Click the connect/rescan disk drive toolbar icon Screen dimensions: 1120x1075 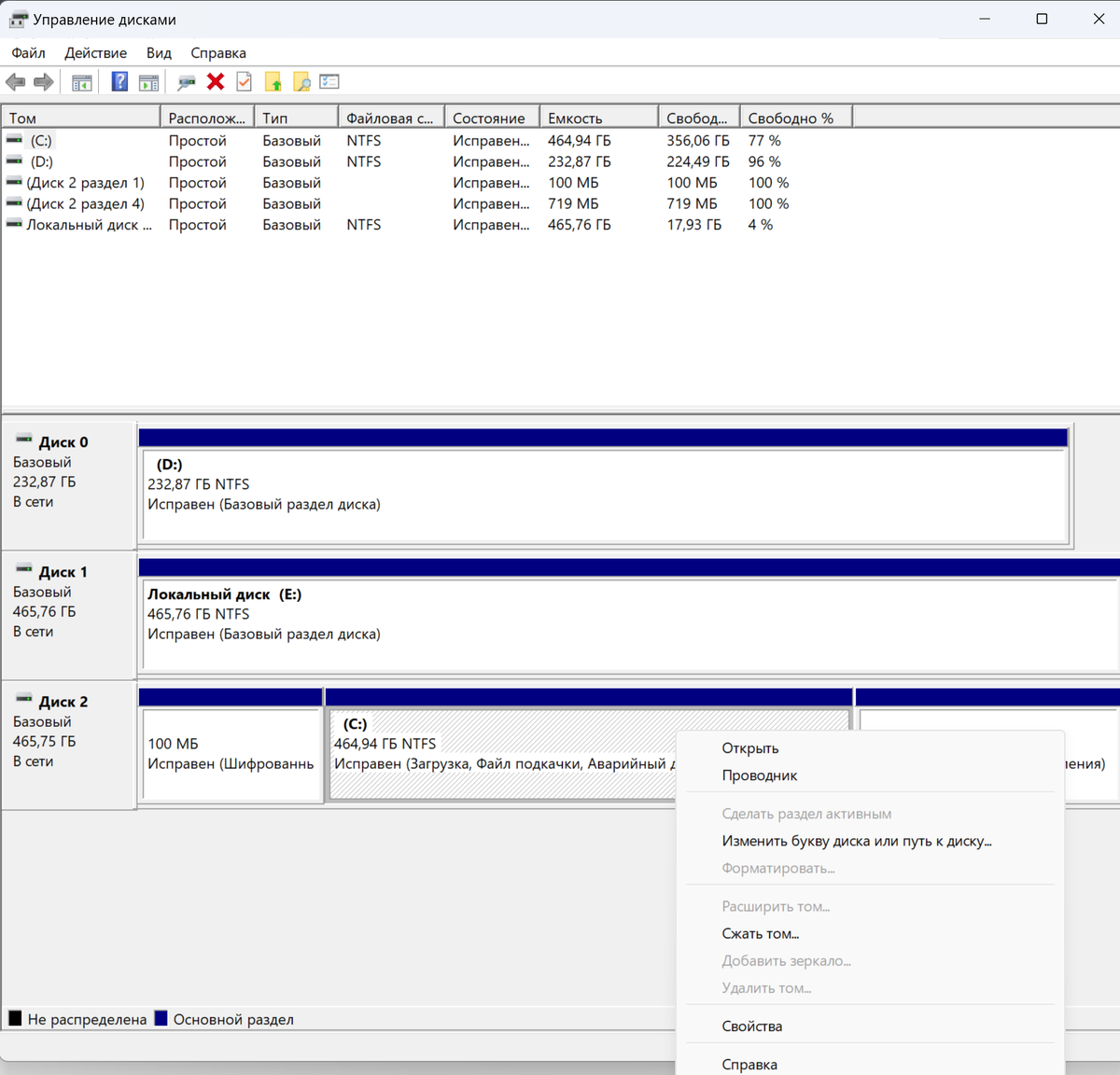coord(187,82)
